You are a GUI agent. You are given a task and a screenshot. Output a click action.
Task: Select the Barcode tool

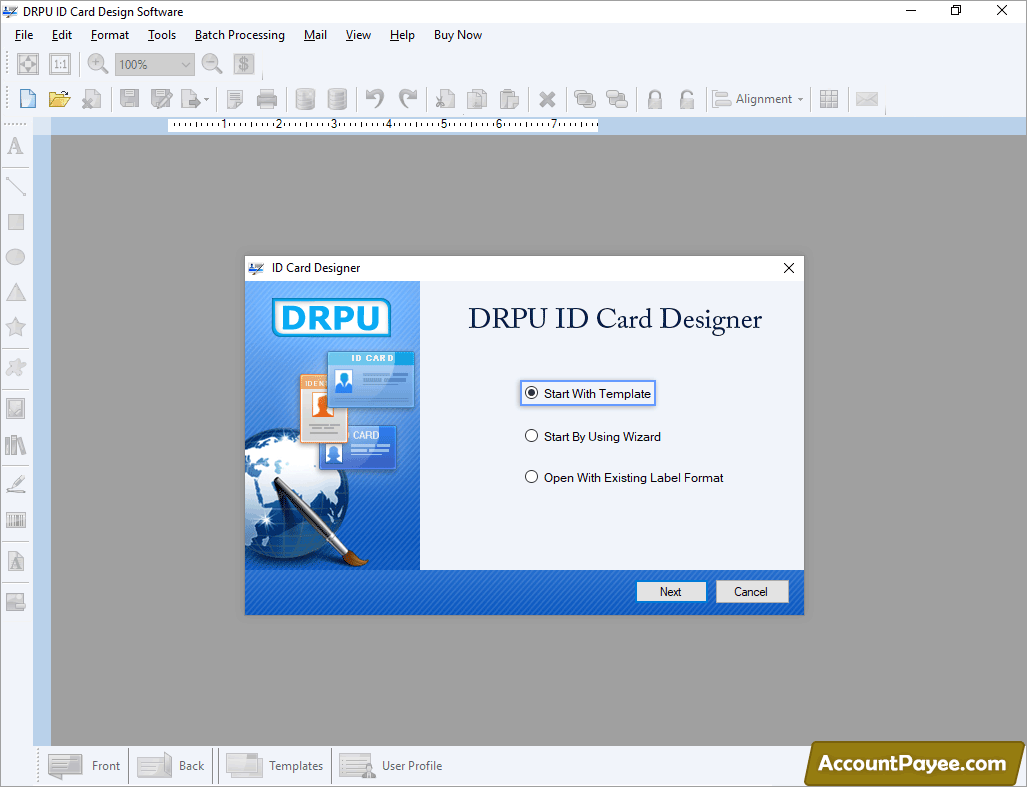(16, 521)
